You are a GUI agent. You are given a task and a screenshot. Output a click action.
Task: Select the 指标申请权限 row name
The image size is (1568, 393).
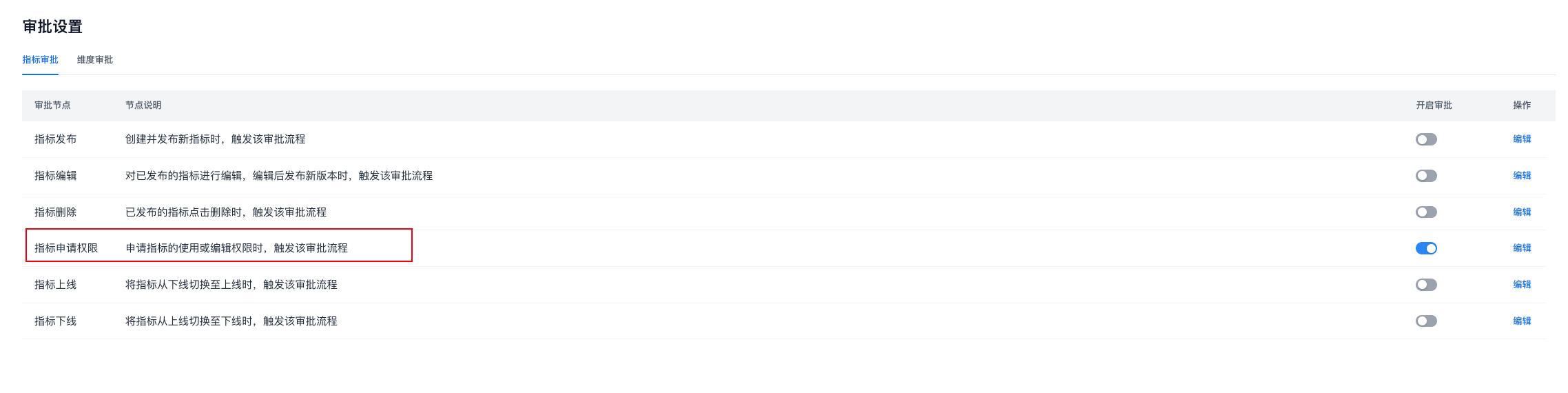pyautogui.click(x=66, y=248)
